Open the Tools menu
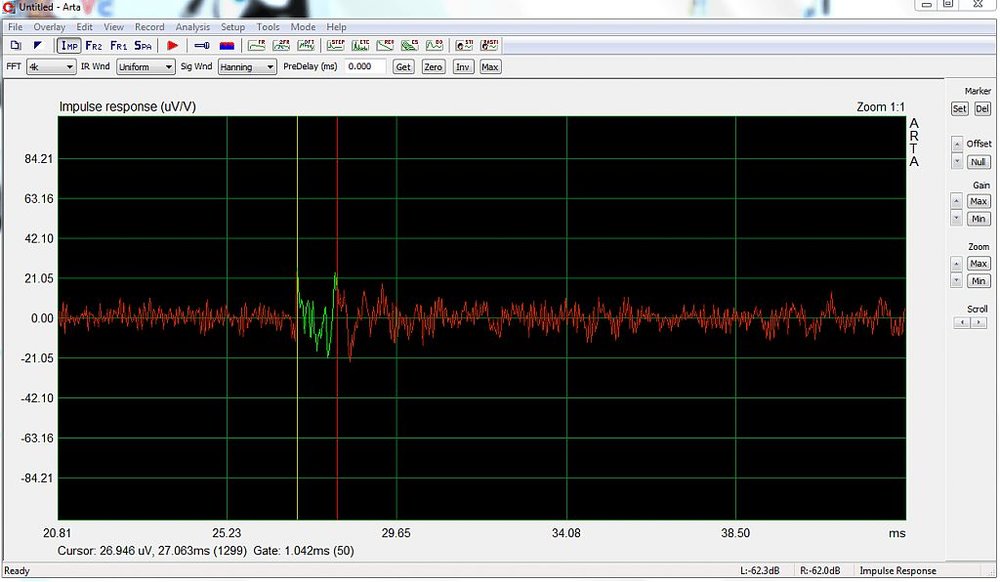 [268, 27]
